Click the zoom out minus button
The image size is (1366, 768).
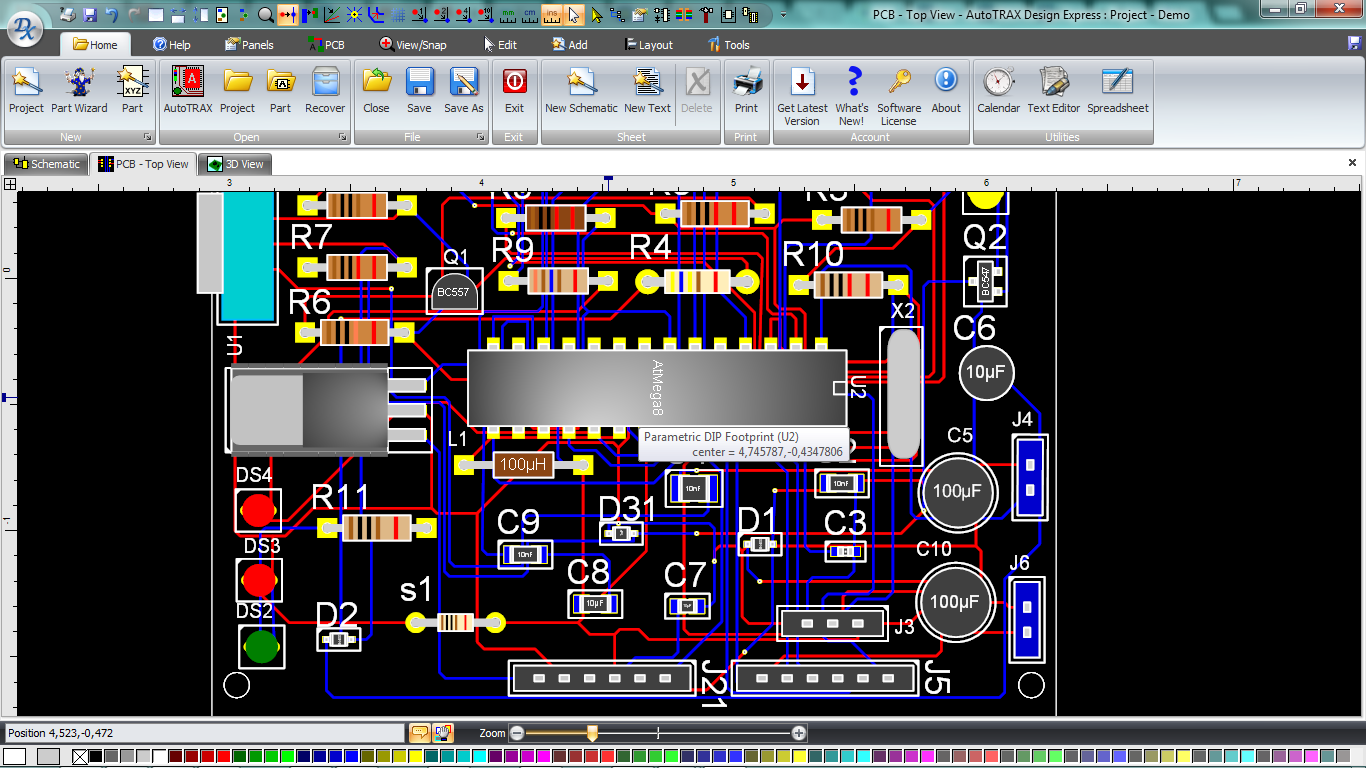pos(517,733)
